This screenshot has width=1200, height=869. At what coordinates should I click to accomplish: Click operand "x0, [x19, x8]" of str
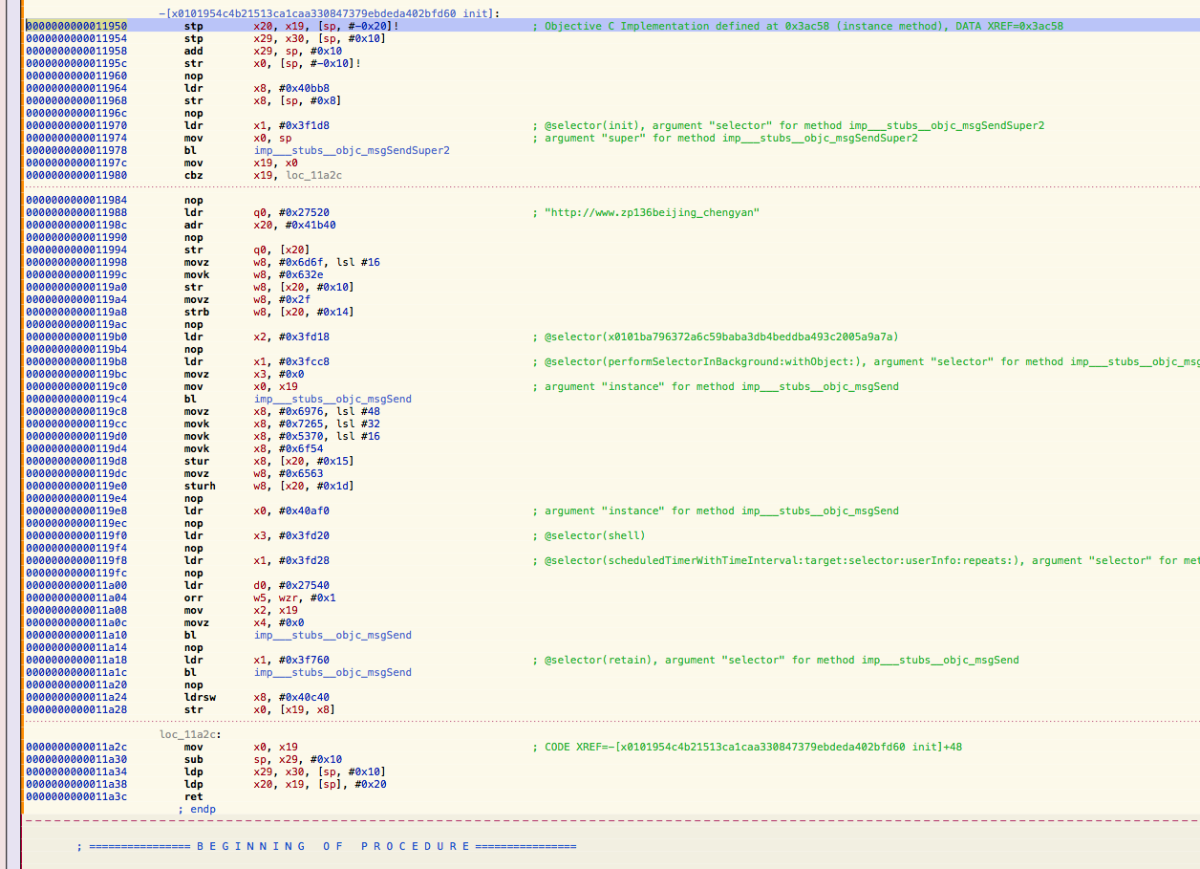click(x=295, y=710)
